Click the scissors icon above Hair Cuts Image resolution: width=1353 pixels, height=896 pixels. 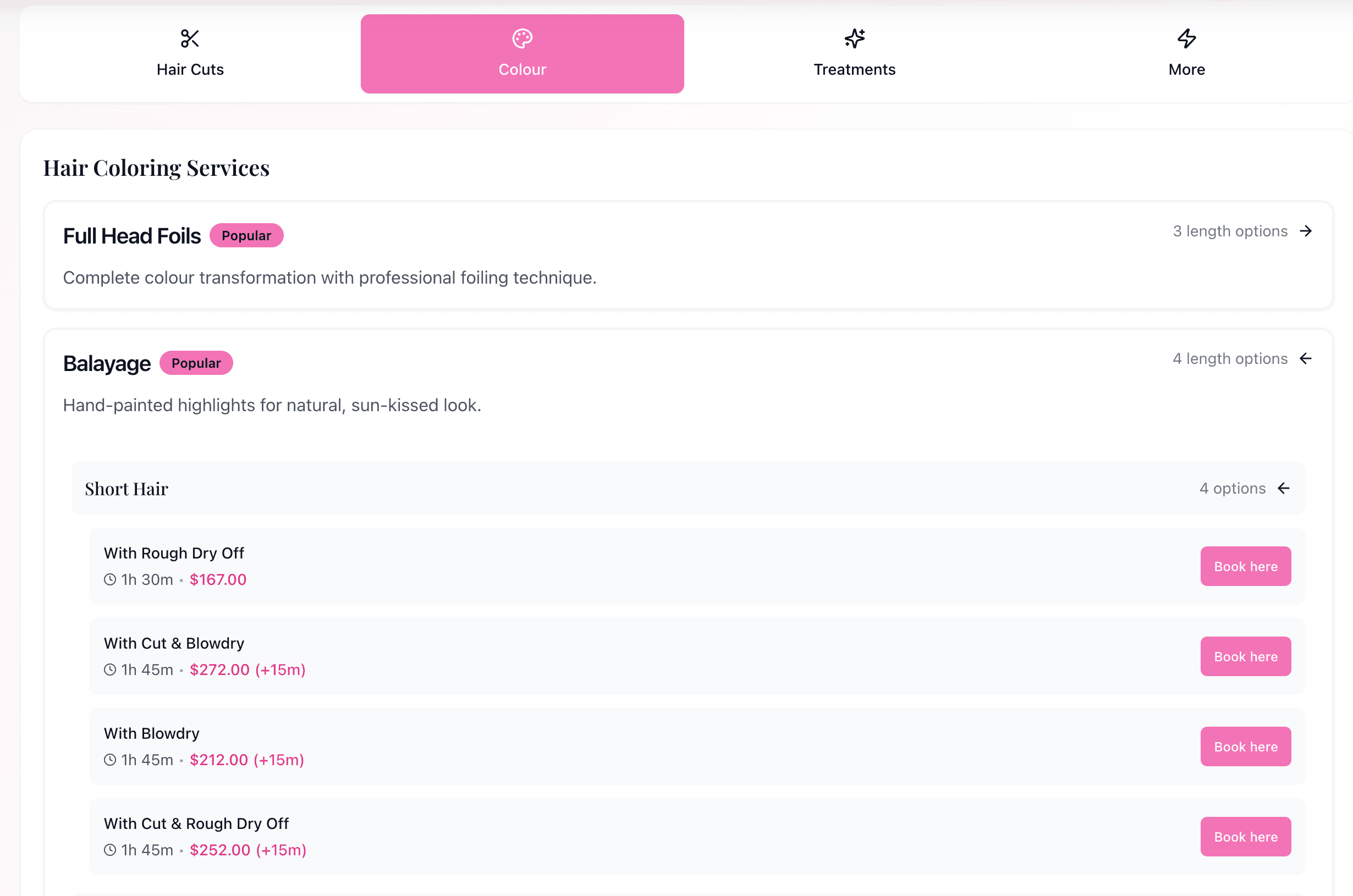coord(190,39)
